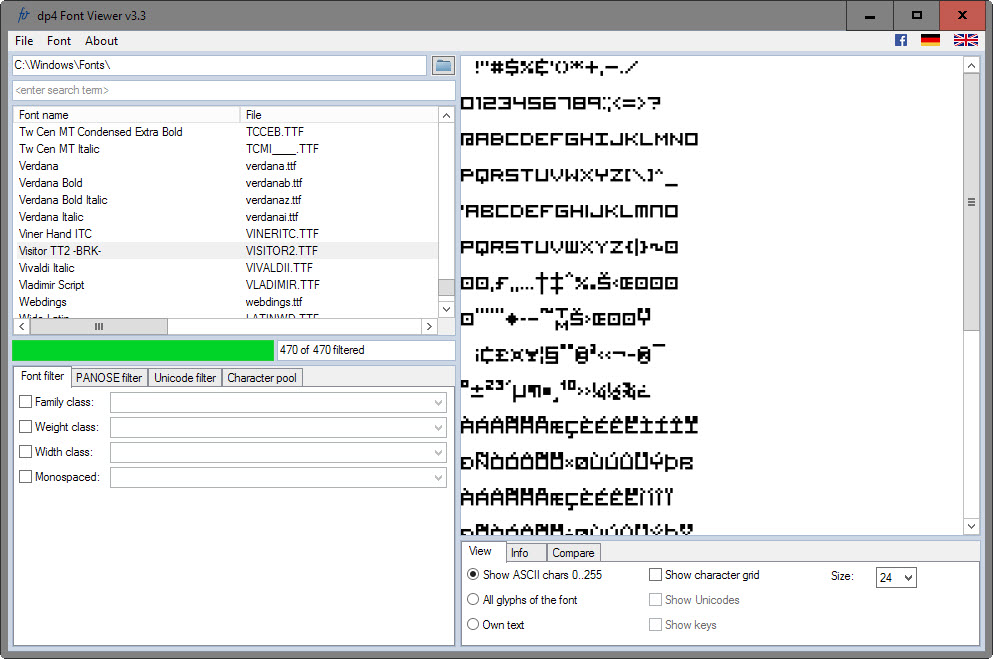Viewport: 993px width, 659px height.
Task: Tick the Show Unicodes checkbox
Action: pyautogui.click(x=655, y=599)
